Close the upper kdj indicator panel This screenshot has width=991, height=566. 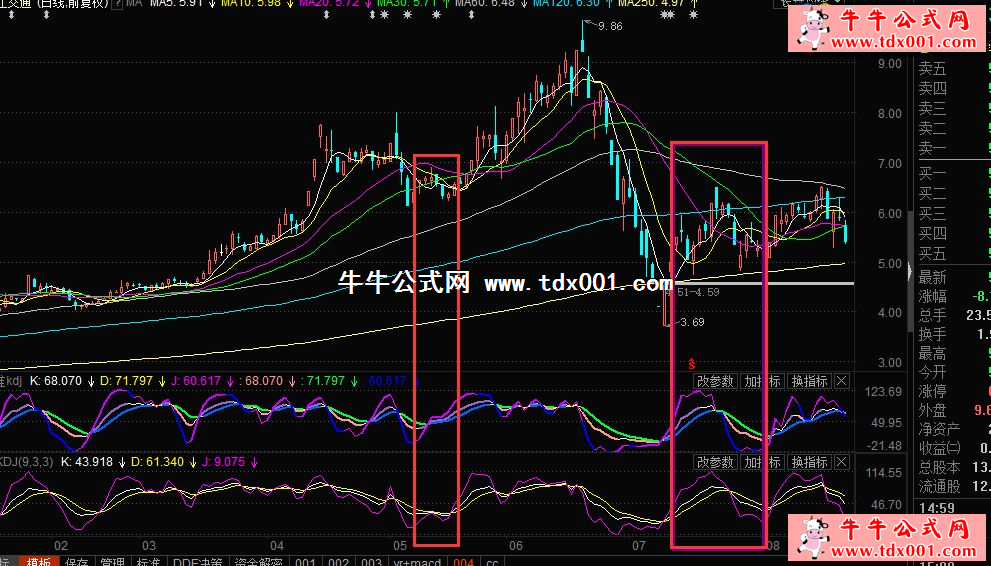coord(842,381)
